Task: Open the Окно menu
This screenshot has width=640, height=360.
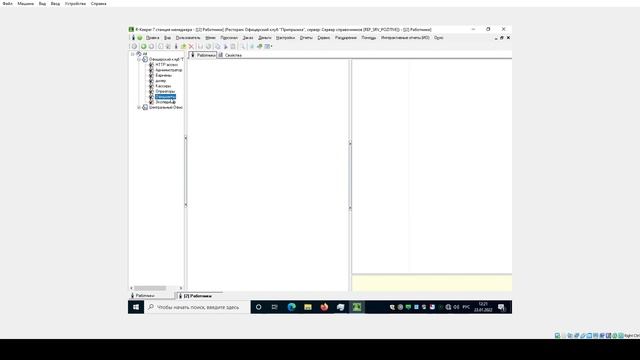Action: (438, 38)
